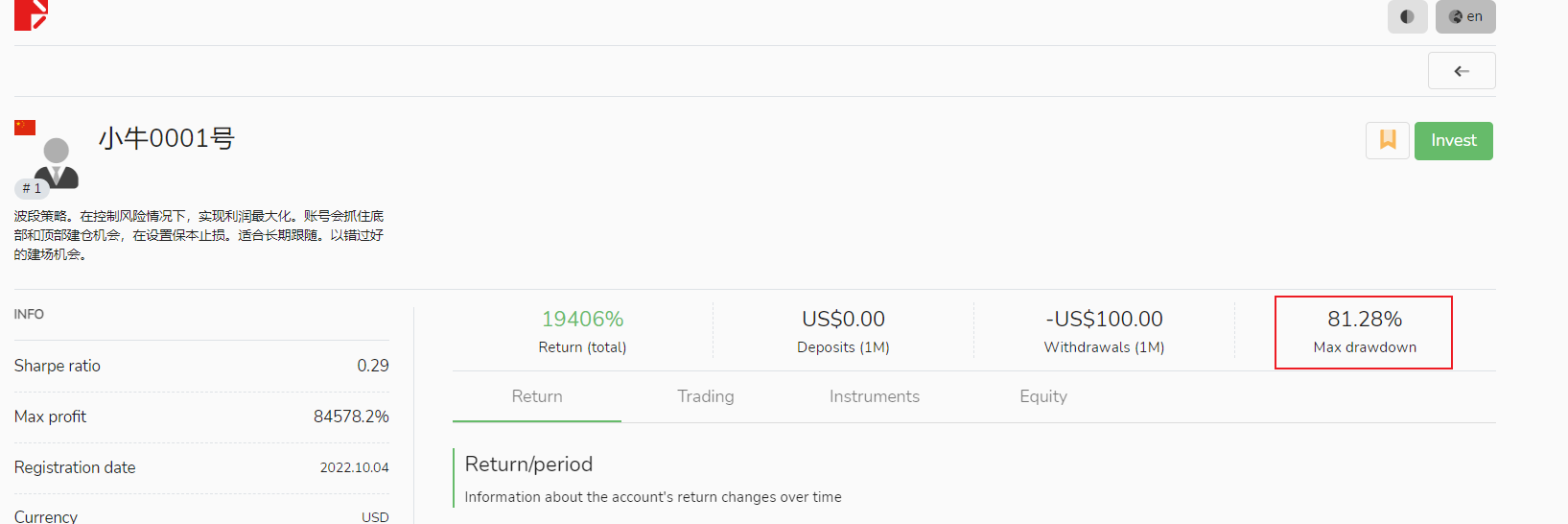Click the #1 rank badge
The height and width of the screenshot is (524, 1568).
click(32, 189)
